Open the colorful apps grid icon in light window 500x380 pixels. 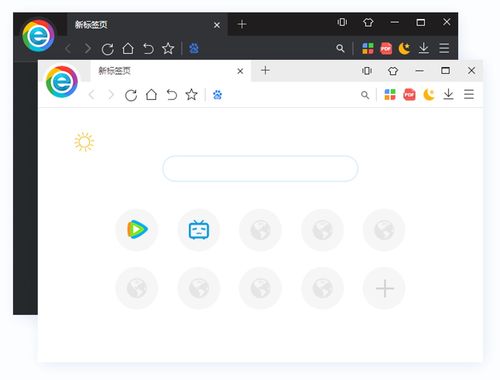point(390,95)
